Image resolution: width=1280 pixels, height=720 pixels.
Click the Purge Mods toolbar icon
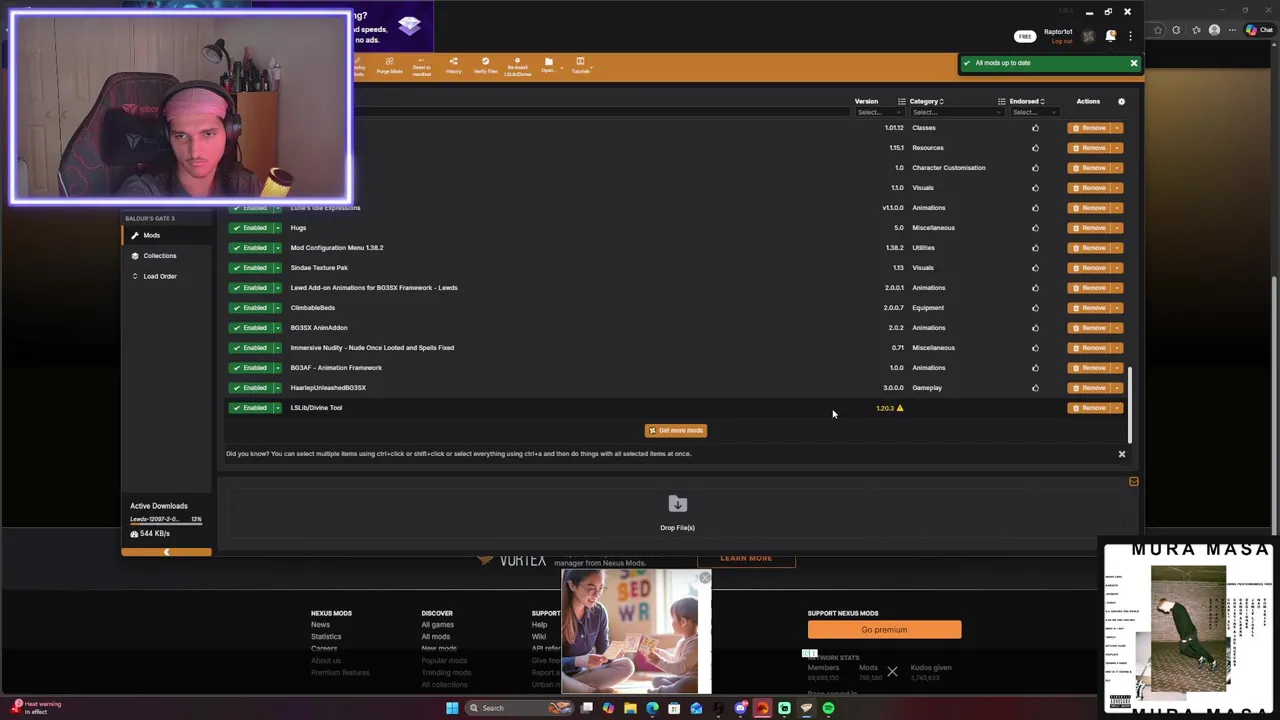pos(389,66)
